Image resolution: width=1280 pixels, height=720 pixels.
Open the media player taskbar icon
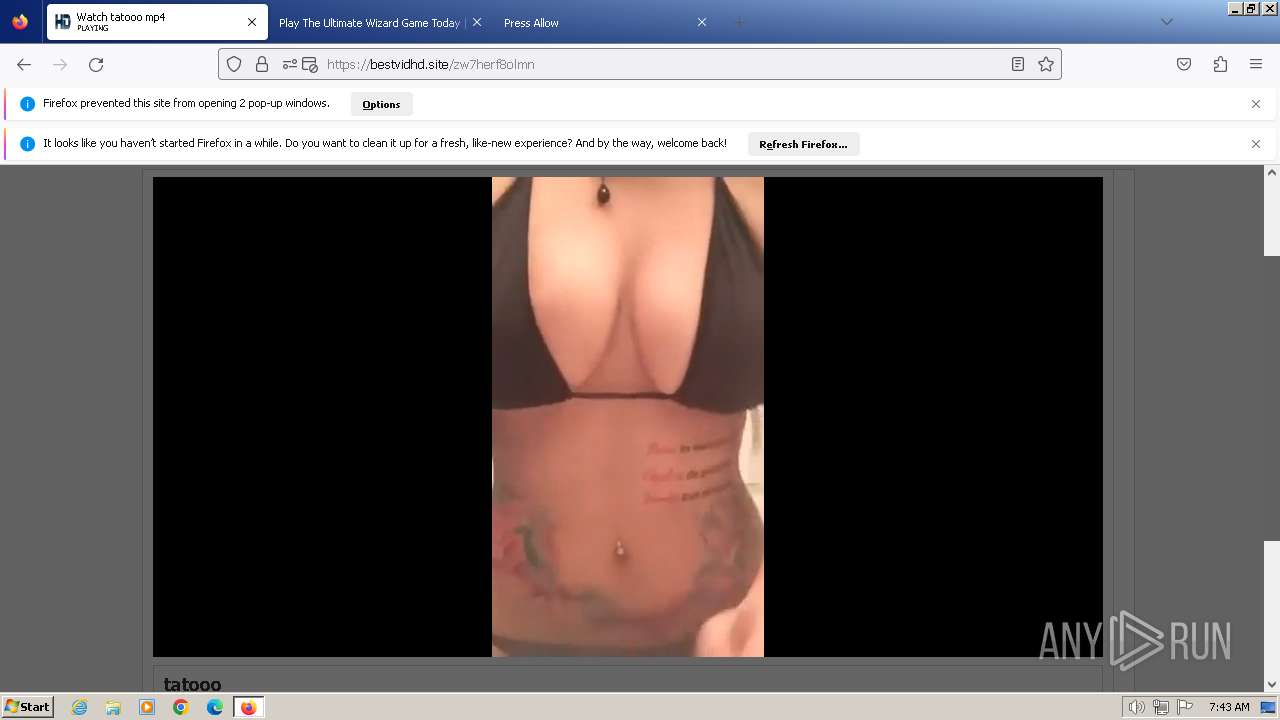147,707
